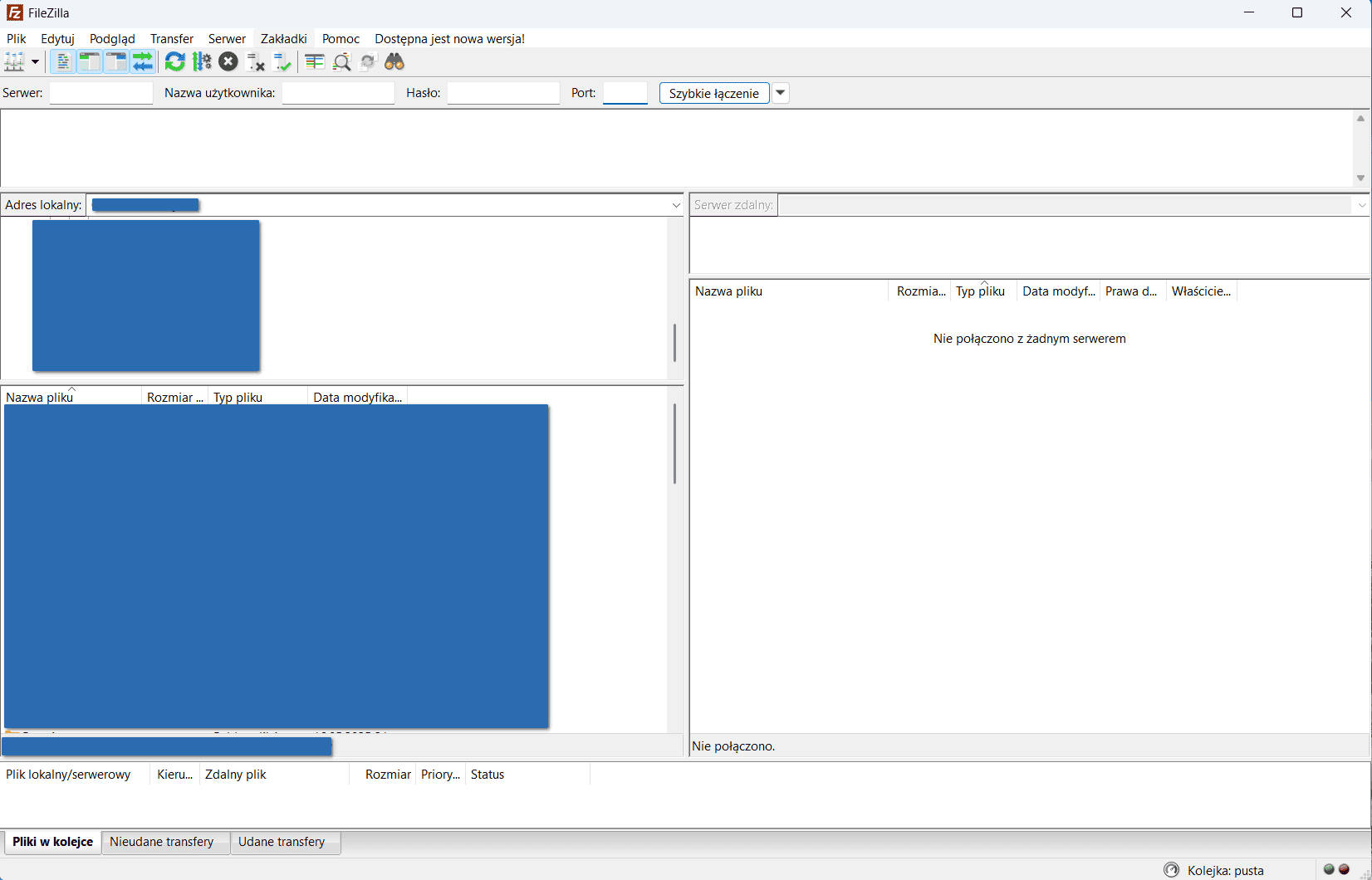Screen dimensions: 1372x880
Task: Focus the Port input field
Action: point(625,93)
